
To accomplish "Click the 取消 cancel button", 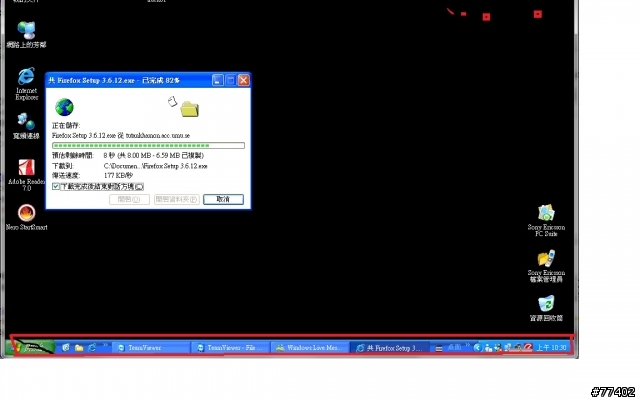I will point(223,199).
